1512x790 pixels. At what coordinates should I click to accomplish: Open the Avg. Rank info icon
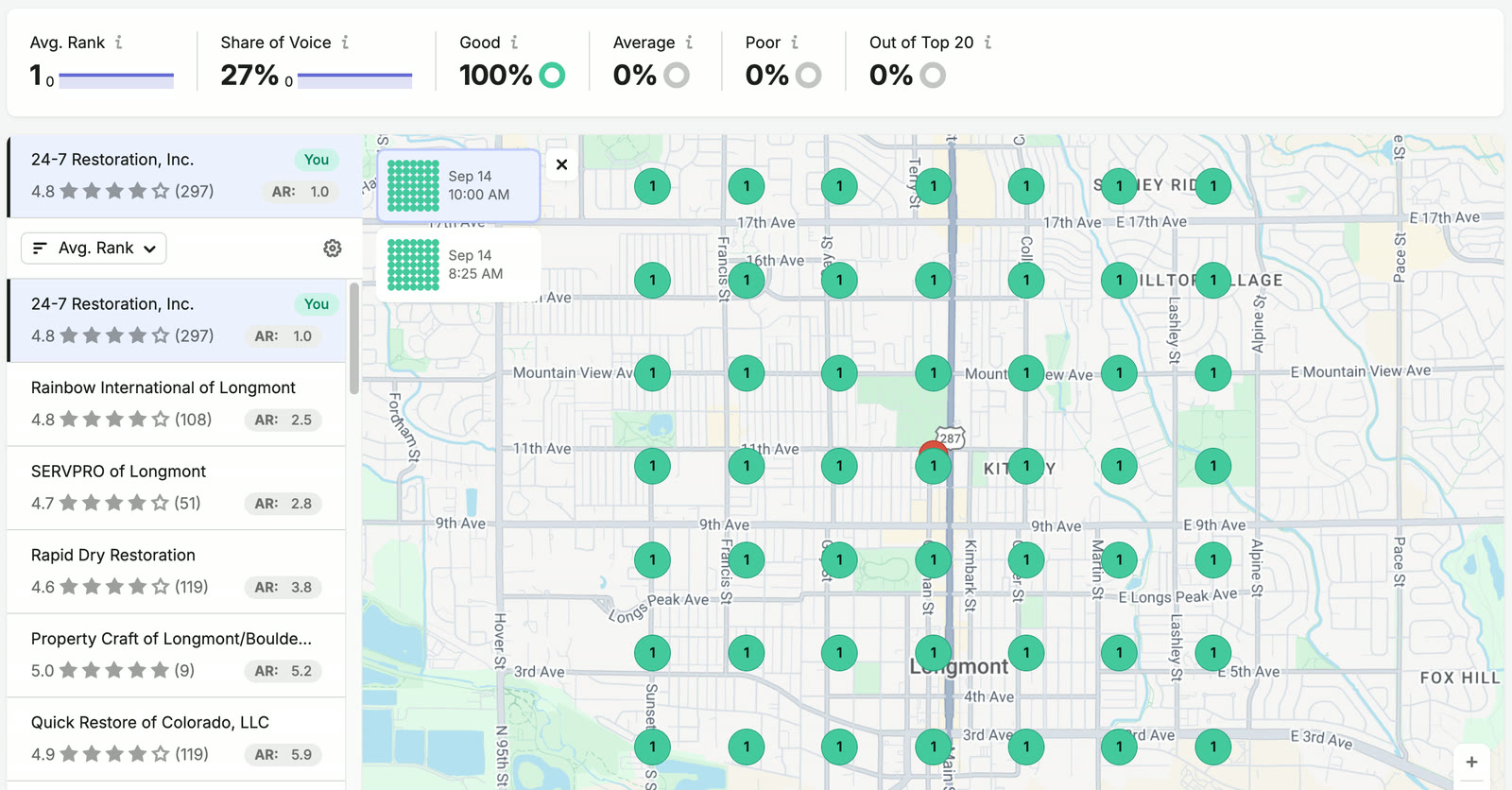click(x=118, y=43)
